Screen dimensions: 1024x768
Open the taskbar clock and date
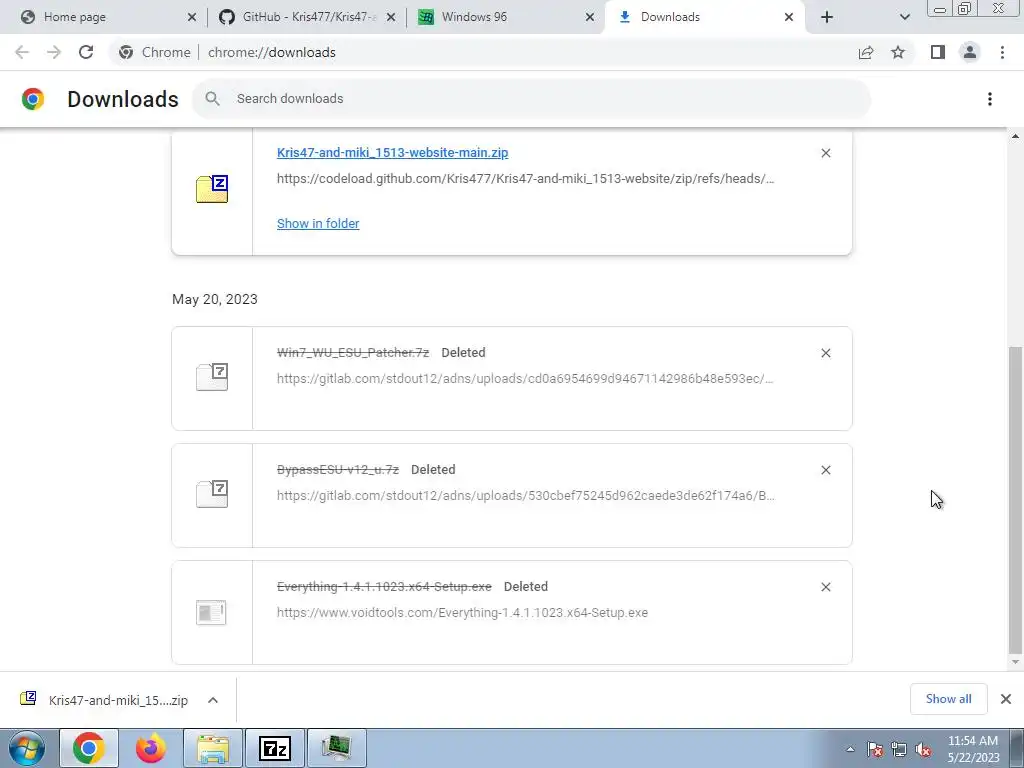pyautogui.click(x=973, y=749)
